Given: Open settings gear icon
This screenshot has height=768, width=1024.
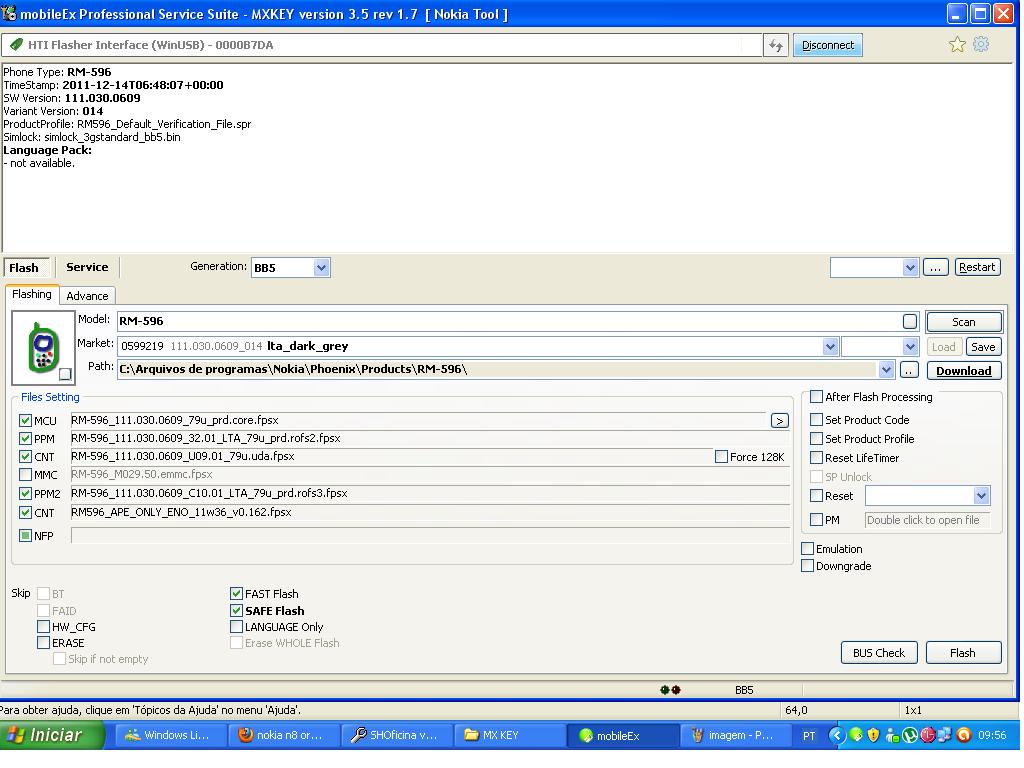Looking at the screenshot, I should click(x=980, y=44).
